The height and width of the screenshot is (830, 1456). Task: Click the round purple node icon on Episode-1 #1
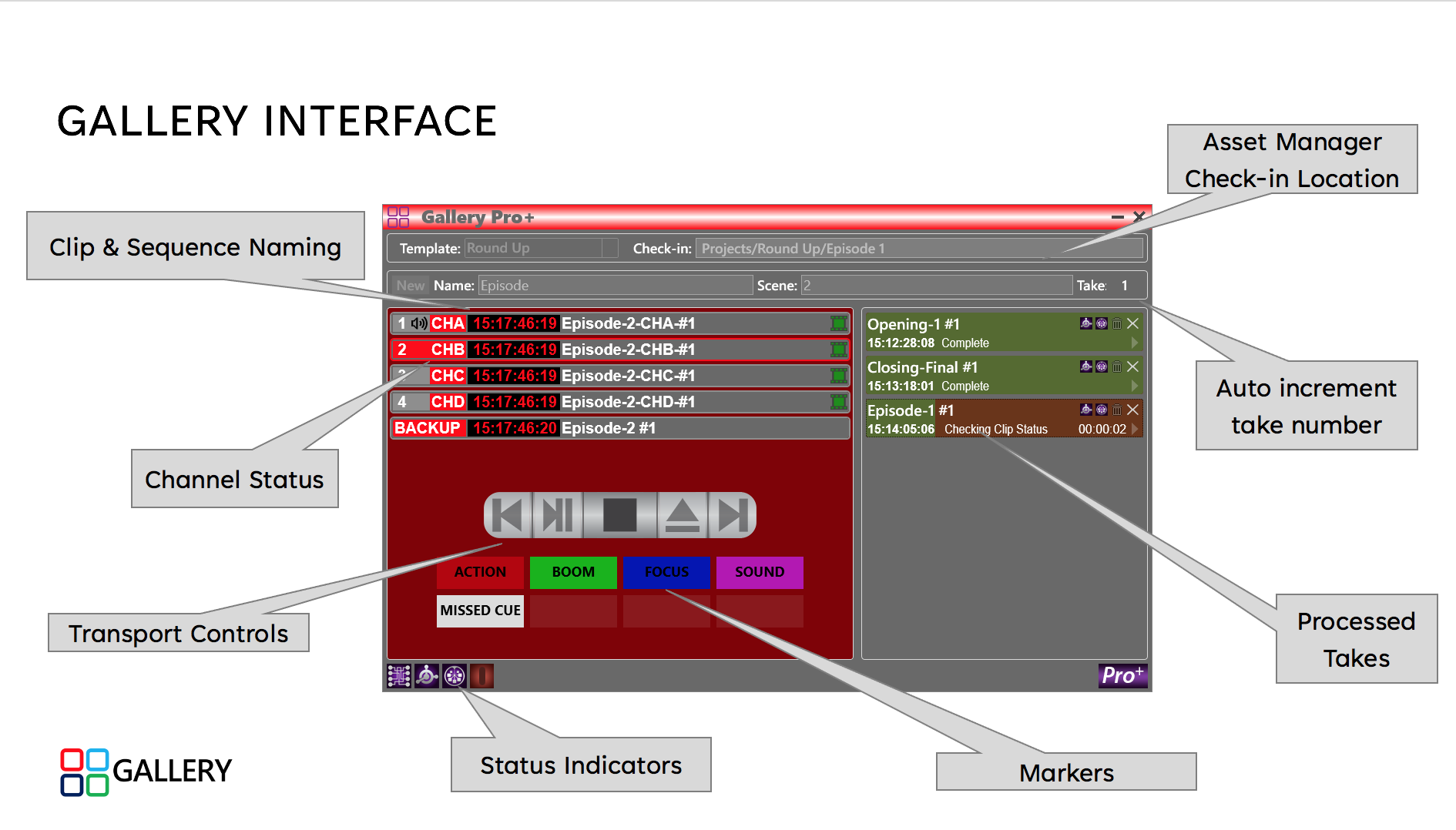[x=1102, y=410]
